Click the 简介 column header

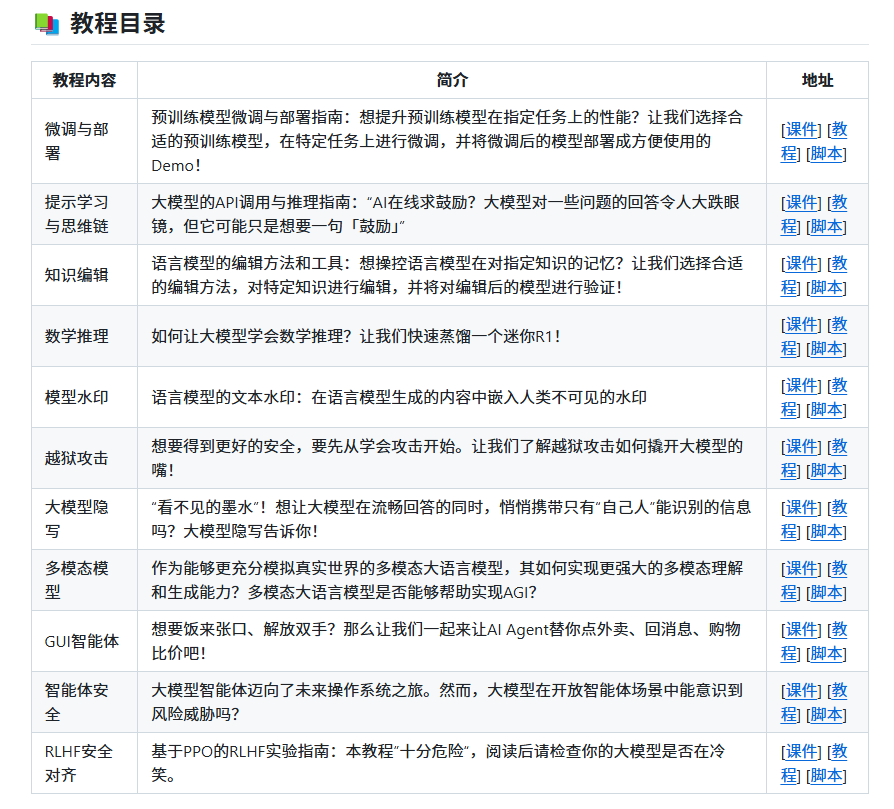click(x=452, y=81)
